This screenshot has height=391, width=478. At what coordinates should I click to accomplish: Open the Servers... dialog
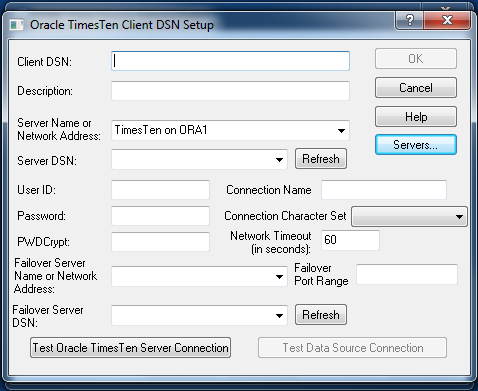click(416, 145)
